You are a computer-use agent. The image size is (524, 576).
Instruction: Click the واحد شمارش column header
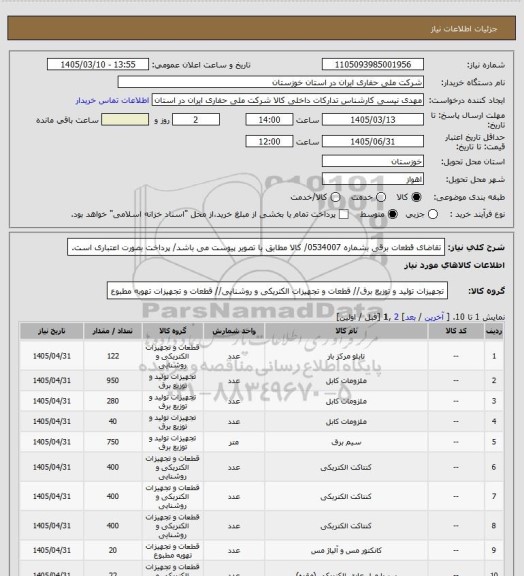coord(234,331)
